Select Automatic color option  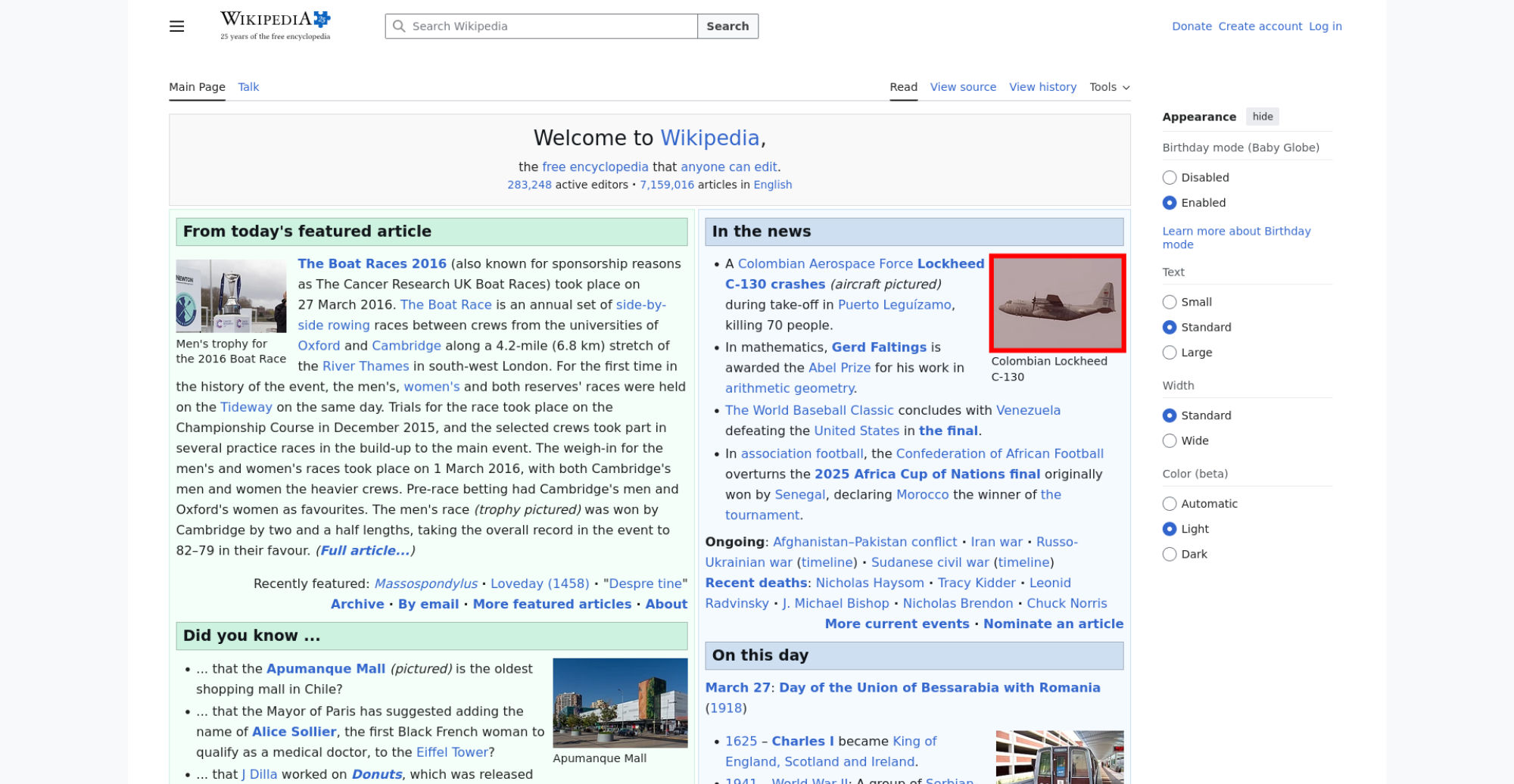coord(1170,504)
